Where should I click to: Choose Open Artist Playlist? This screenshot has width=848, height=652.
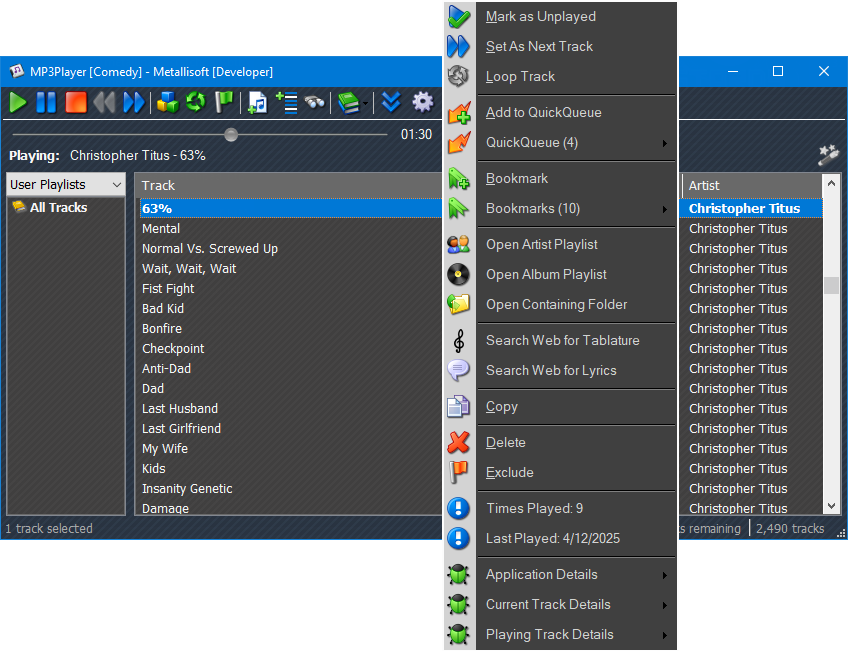[541, 245]
